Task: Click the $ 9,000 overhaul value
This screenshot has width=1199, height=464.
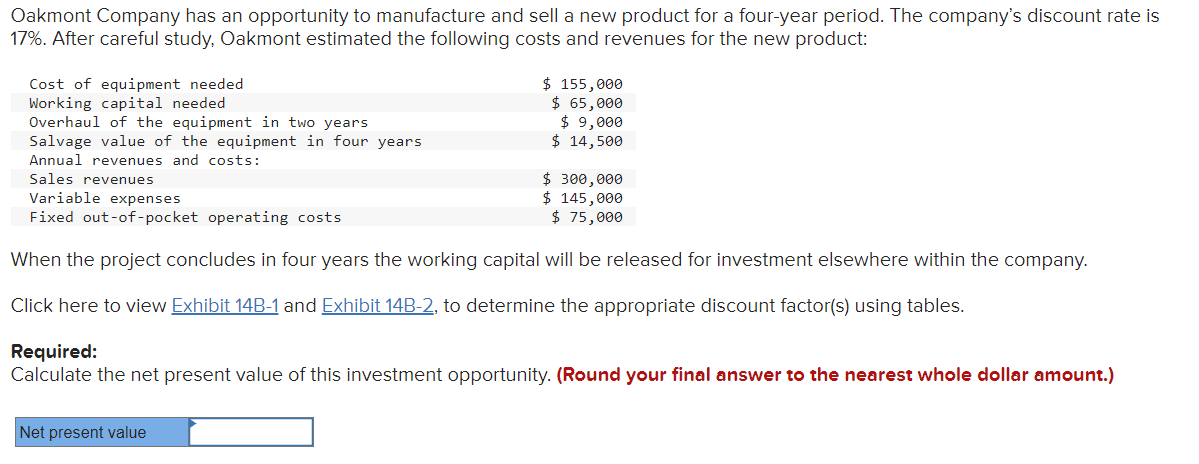Action: click(x=592, y=122)
